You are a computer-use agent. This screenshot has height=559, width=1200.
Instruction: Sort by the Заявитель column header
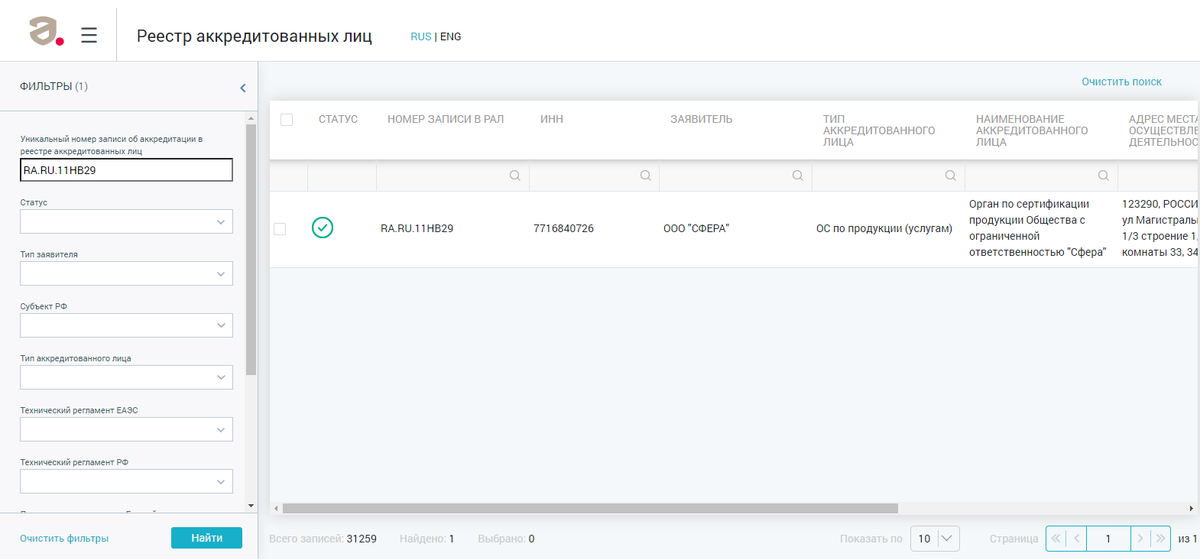(701, 119)
